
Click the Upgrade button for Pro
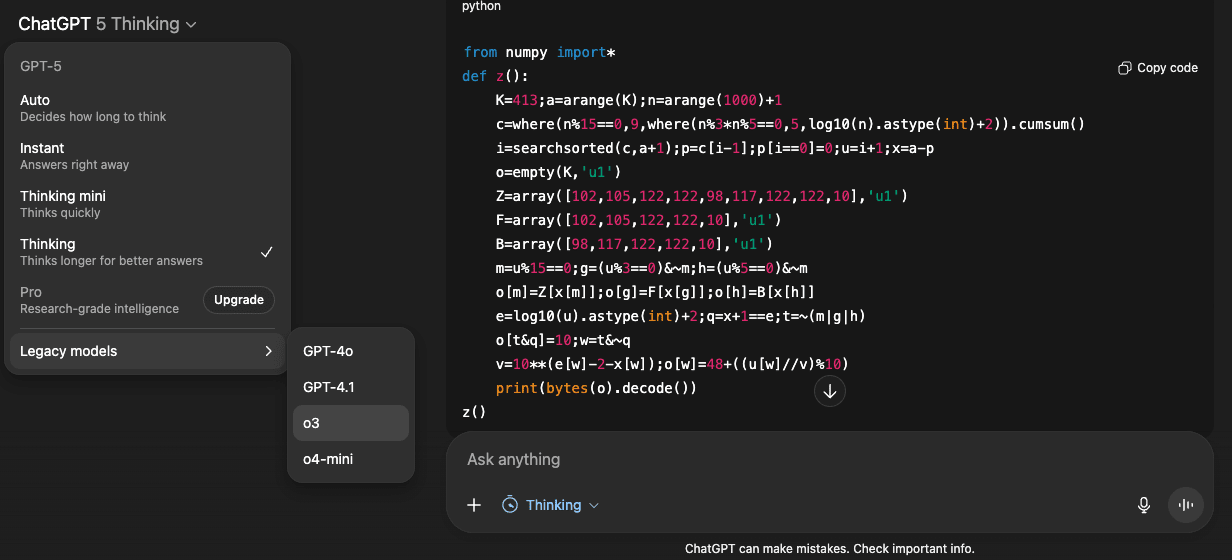tap(239, 300)
